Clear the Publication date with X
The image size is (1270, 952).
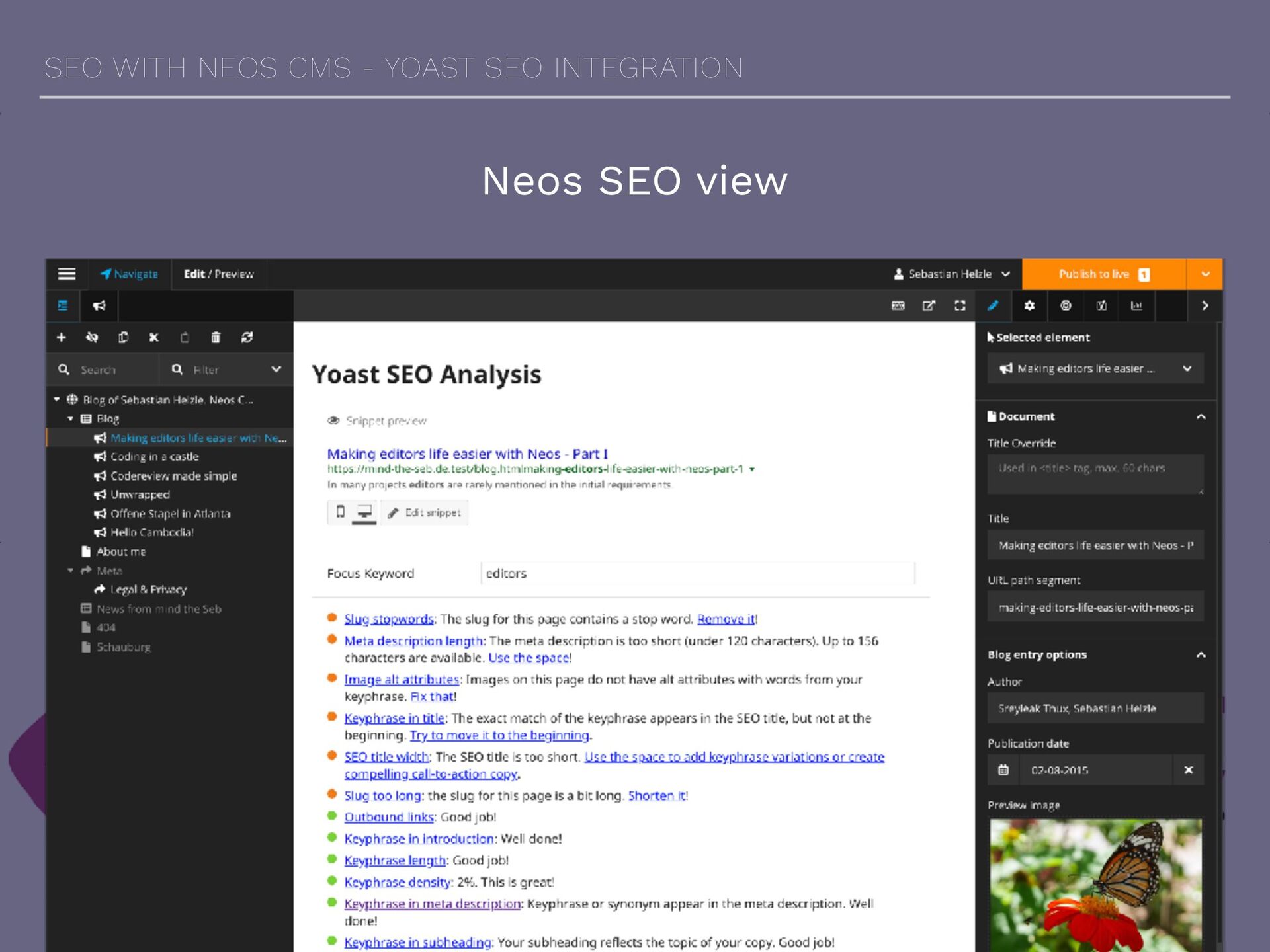point(1189,770)
